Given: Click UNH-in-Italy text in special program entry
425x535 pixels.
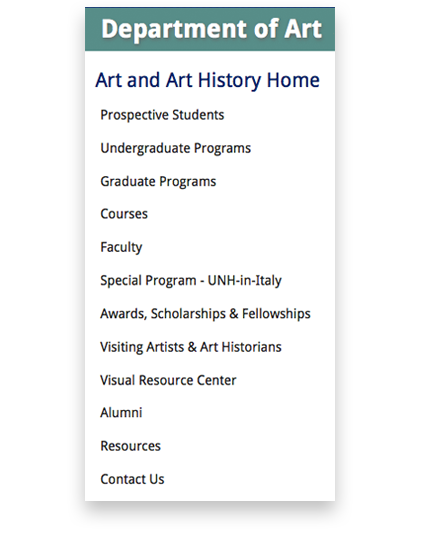Looking at the screenshot, I should click(x=245, y=281).
